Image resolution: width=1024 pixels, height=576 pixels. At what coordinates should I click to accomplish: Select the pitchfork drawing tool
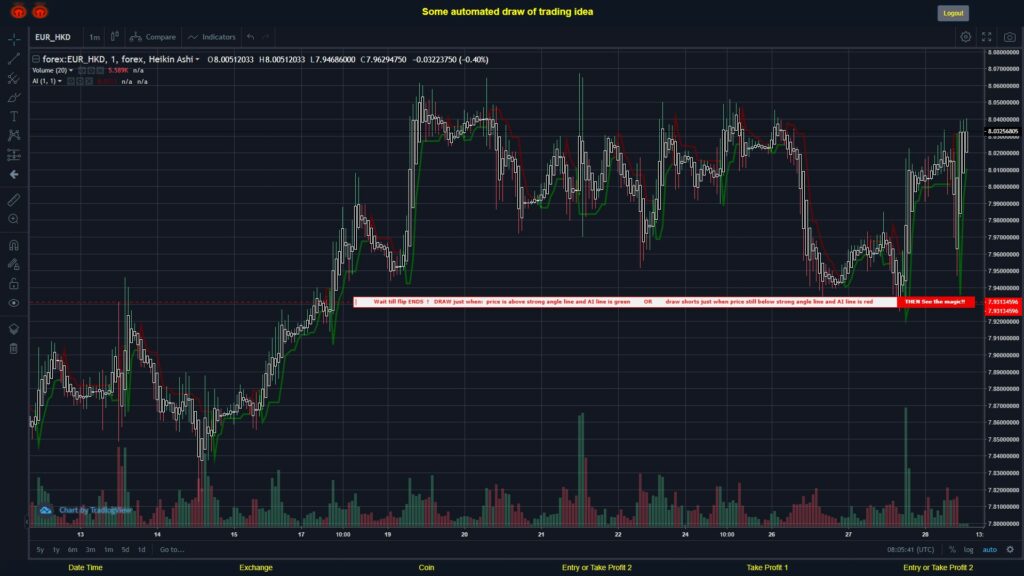[14, 78]
